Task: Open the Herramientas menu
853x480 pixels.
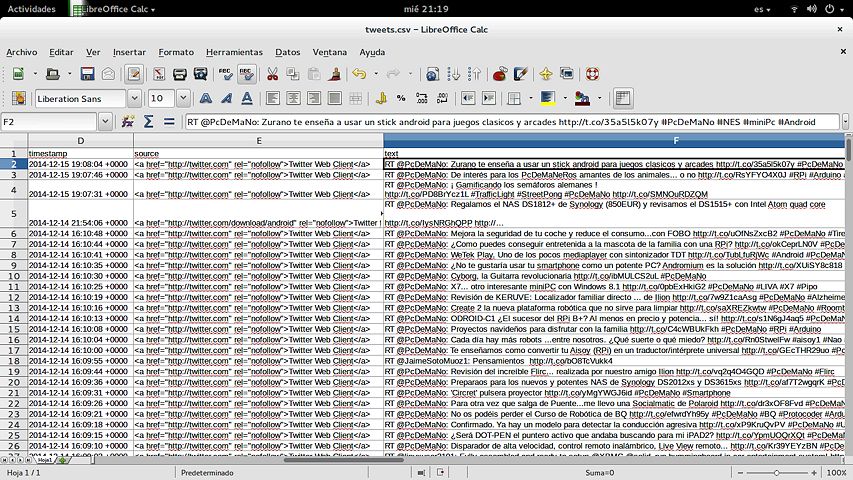Action: click(234, 52)
